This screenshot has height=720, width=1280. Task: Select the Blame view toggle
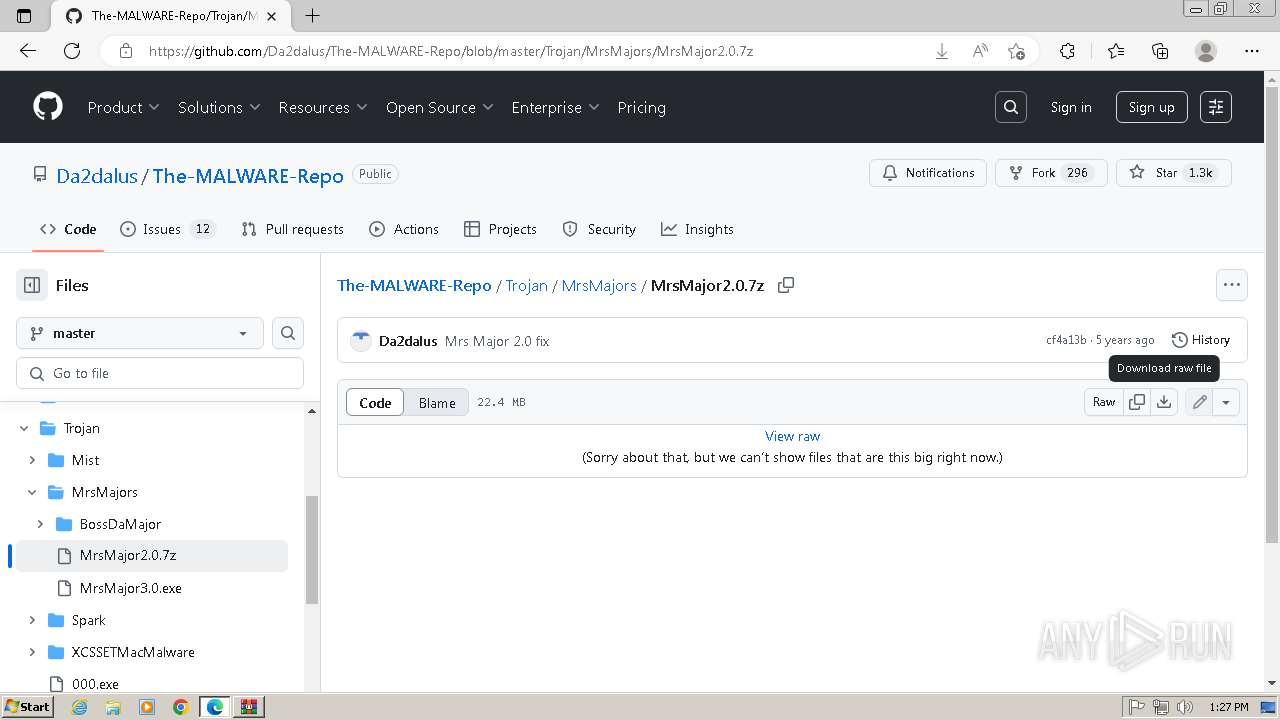click(437, 402)
